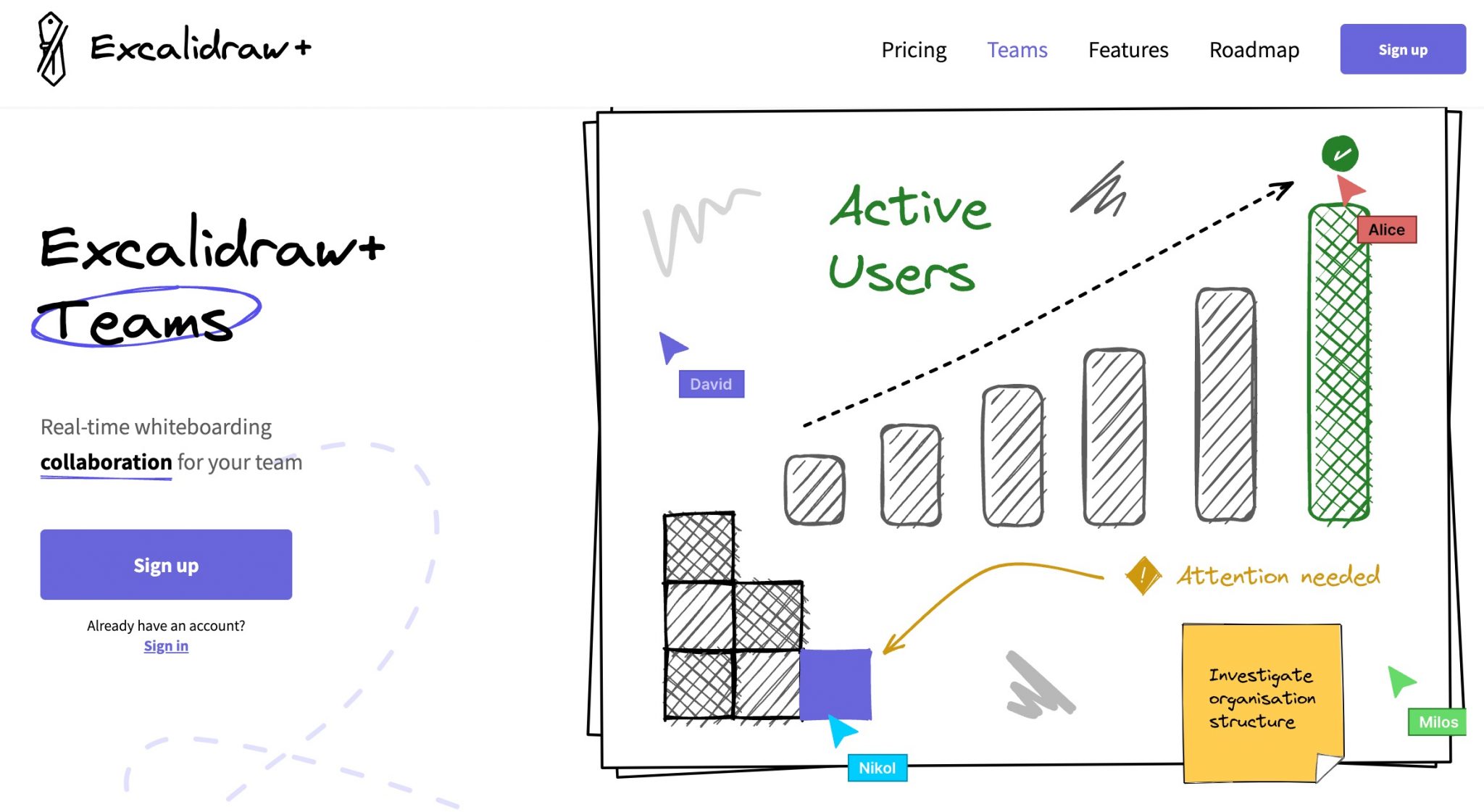Click the Sign in link
The image size is (1484, 812).
(x=166, y=645)
